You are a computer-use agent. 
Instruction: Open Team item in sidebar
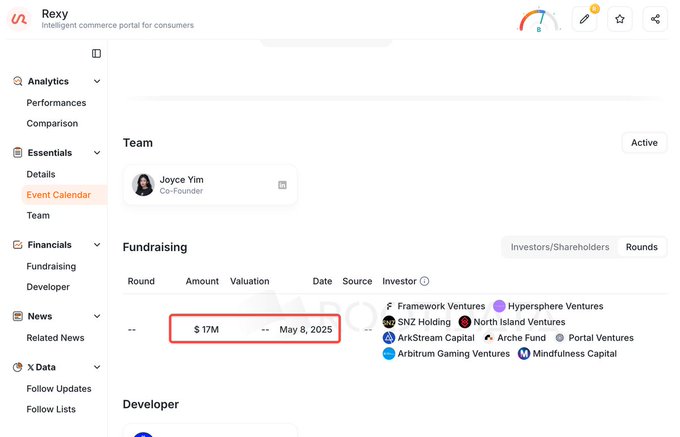38,215
